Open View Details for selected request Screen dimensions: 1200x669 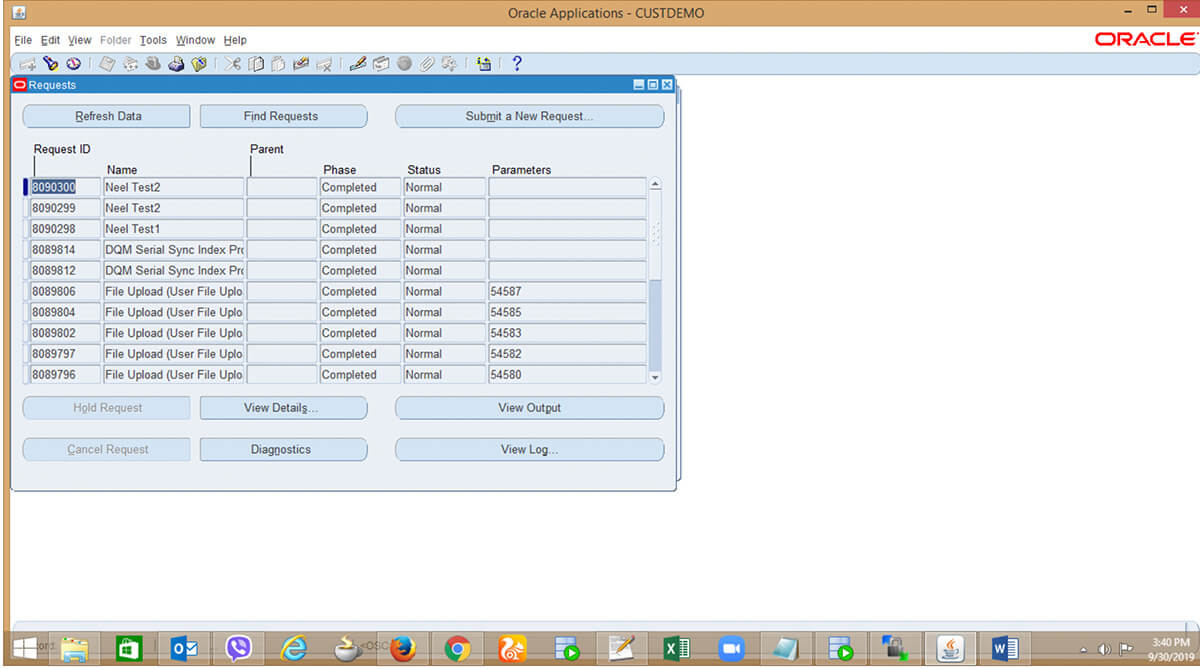tap(283, 408)
